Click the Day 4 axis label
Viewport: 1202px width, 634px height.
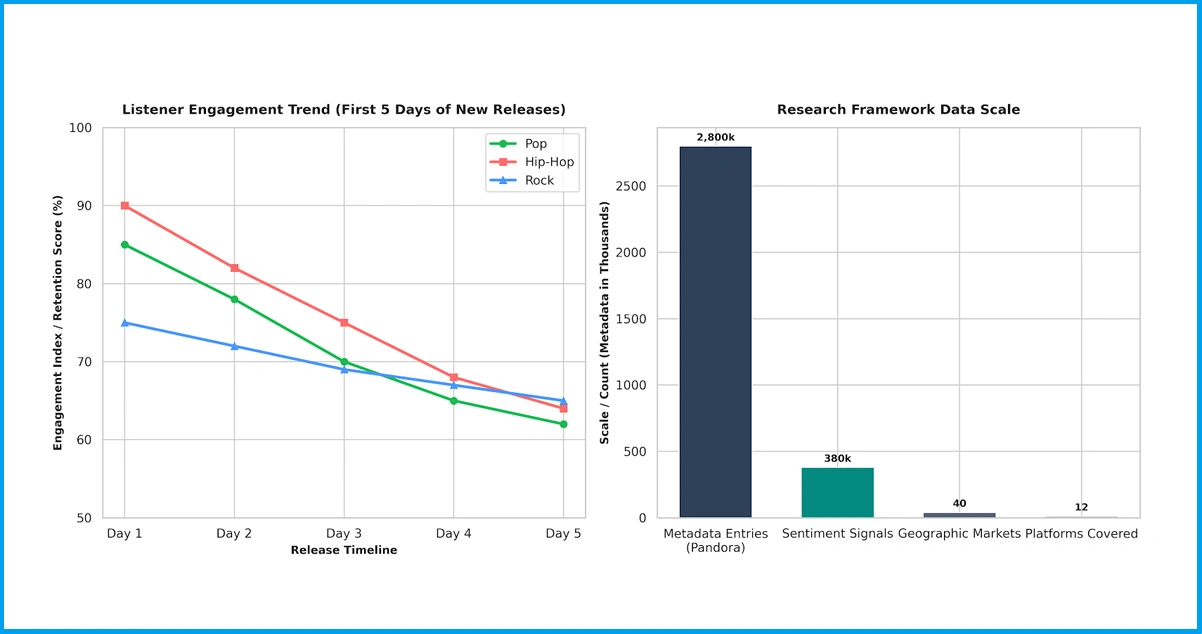coord(454,534)
